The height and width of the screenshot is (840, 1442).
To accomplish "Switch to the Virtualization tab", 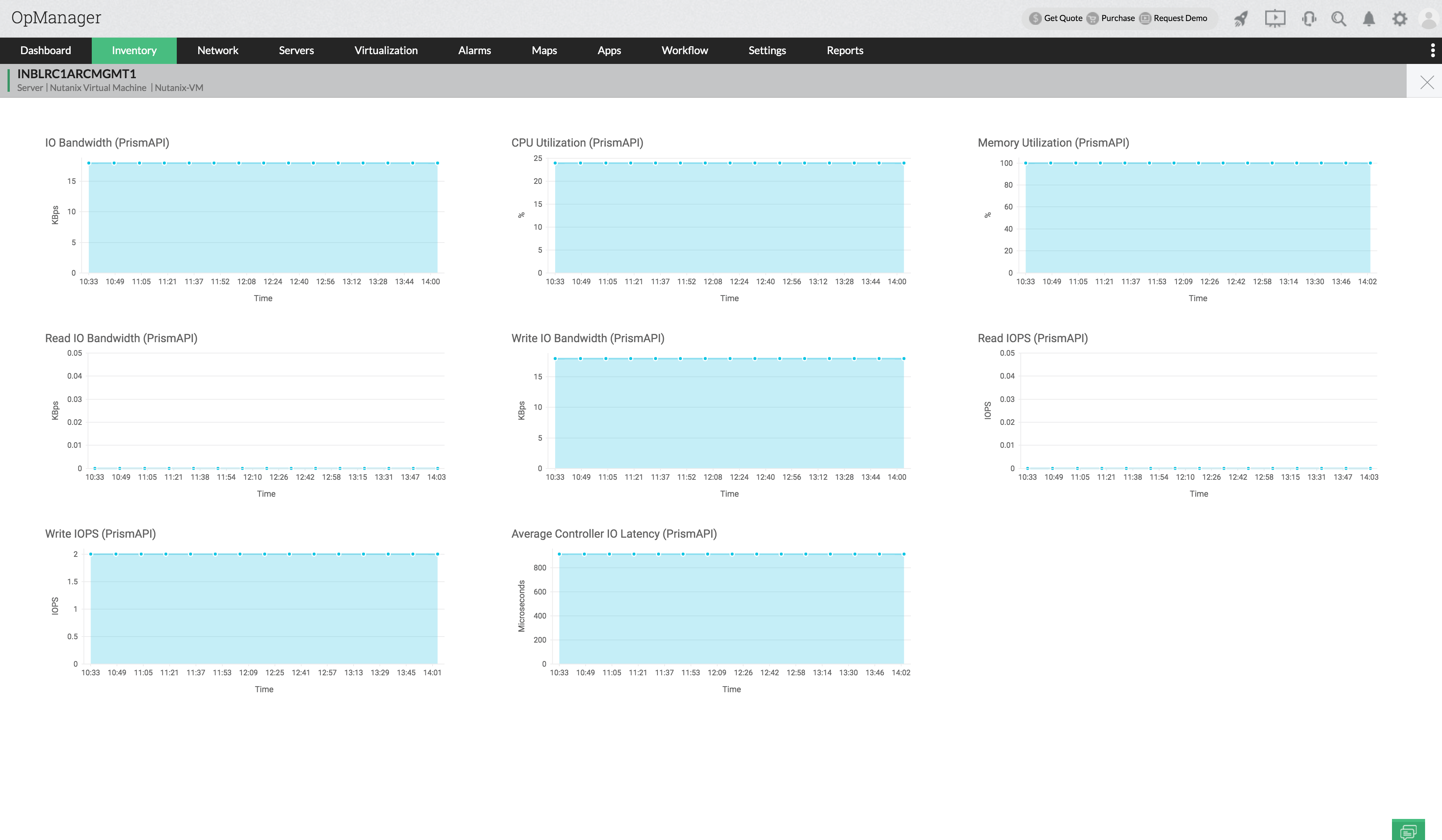I will pos(386,50).
